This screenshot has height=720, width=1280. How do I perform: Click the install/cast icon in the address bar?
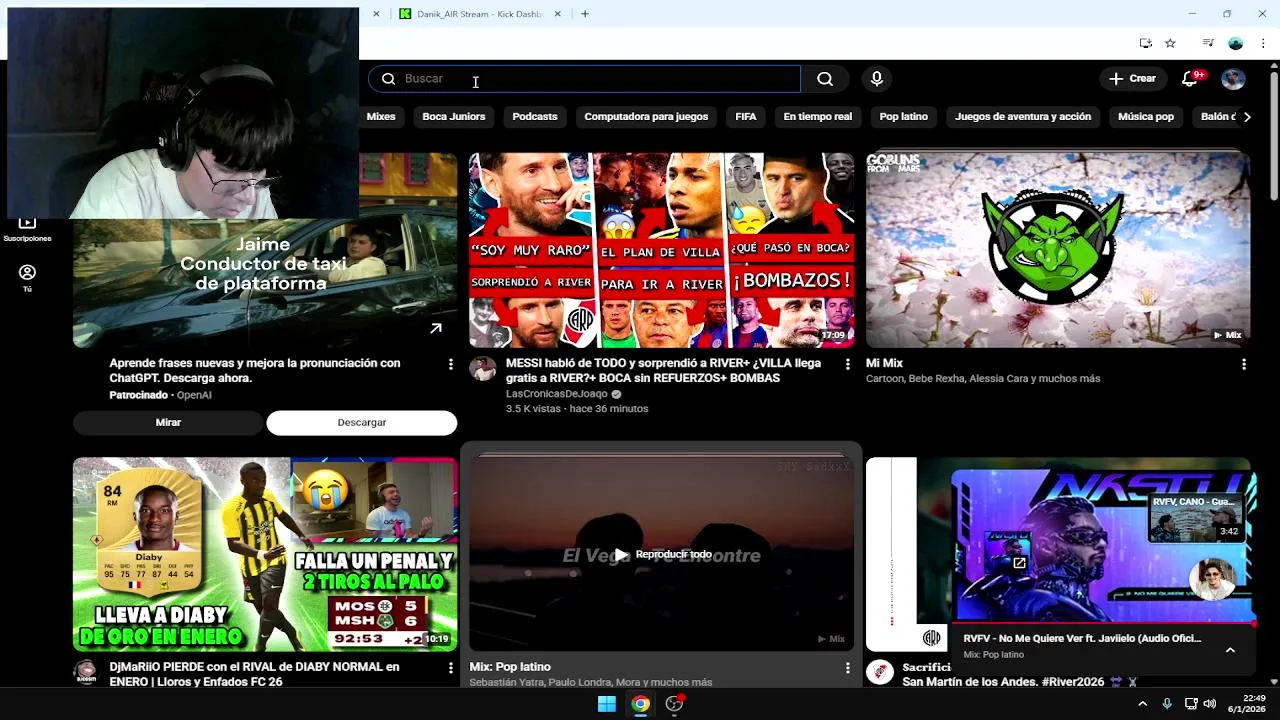pyautogui.click(x=1145, y=43)
